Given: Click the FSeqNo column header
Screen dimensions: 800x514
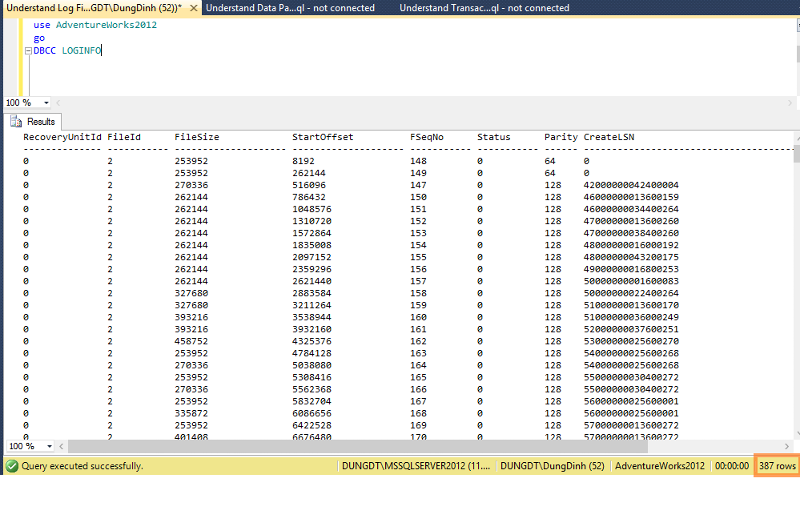Looking at the screenshot, I should click(x=427, y=137).
